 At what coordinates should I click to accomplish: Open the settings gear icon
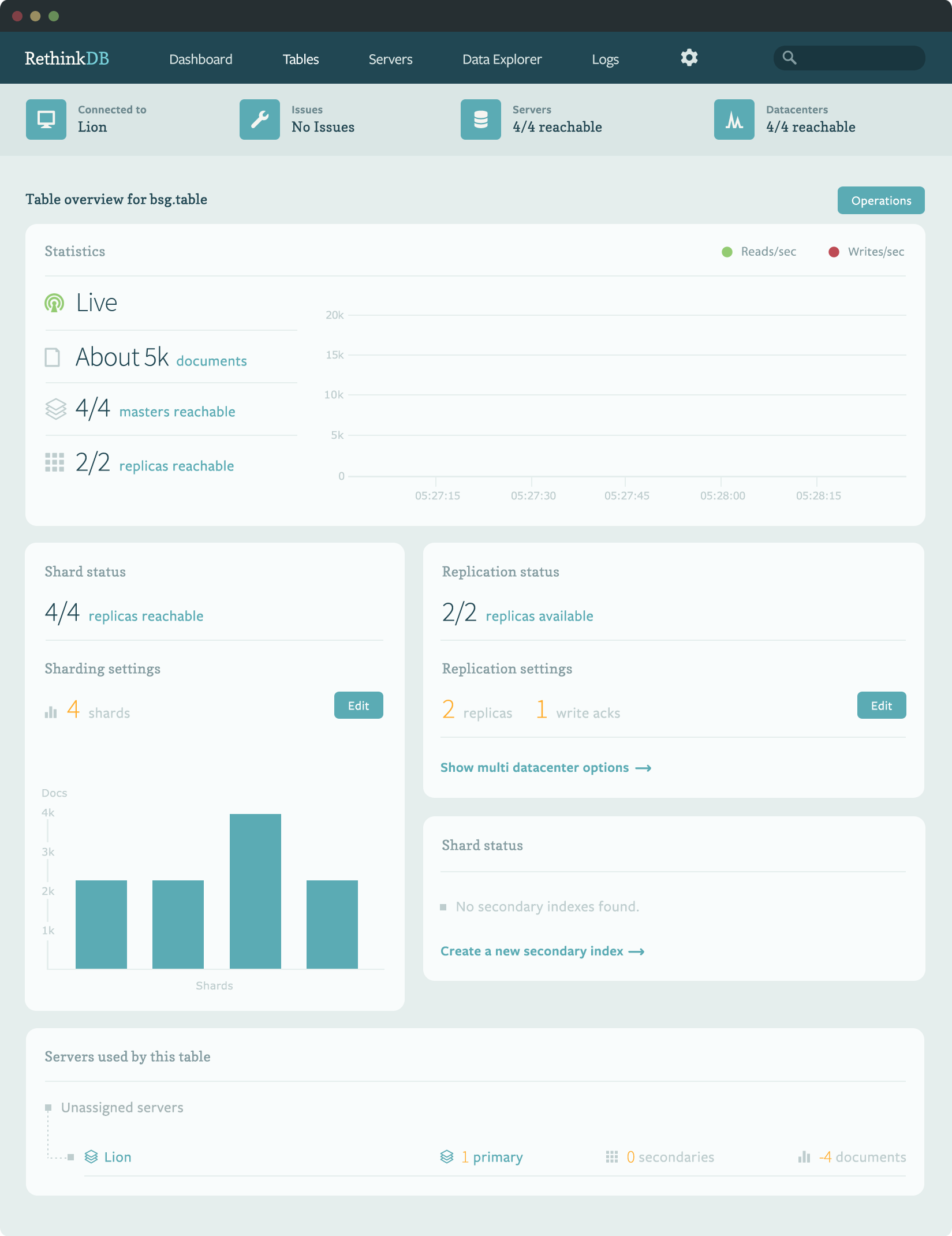(689, 58)
